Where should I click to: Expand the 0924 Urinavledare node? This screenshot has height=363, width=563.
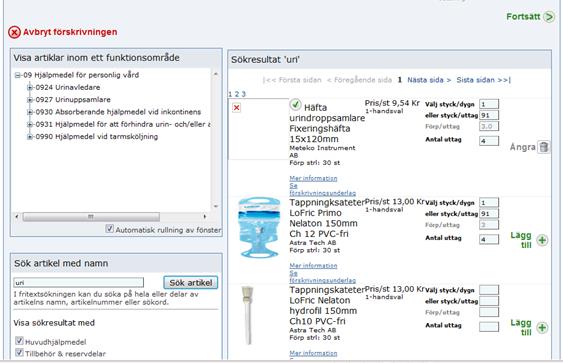30,87
